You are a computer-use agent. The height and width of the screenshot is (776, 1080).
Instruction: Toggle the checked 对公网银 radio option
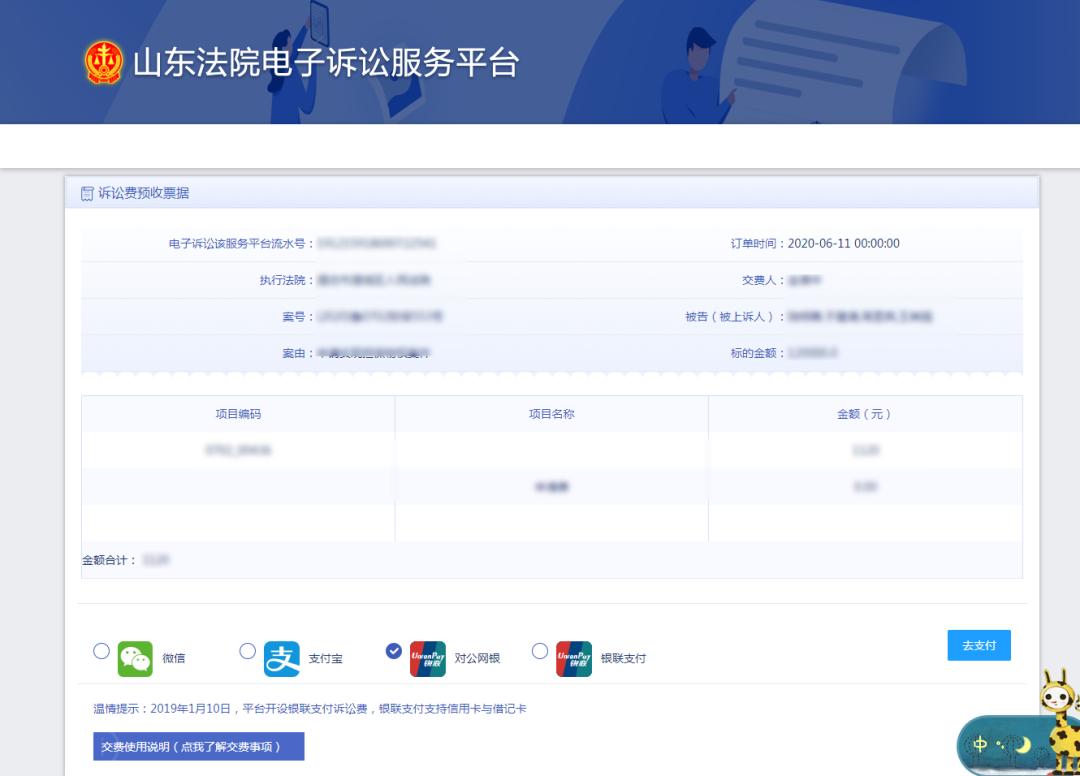pyautogui.click(x=394, y=651)
